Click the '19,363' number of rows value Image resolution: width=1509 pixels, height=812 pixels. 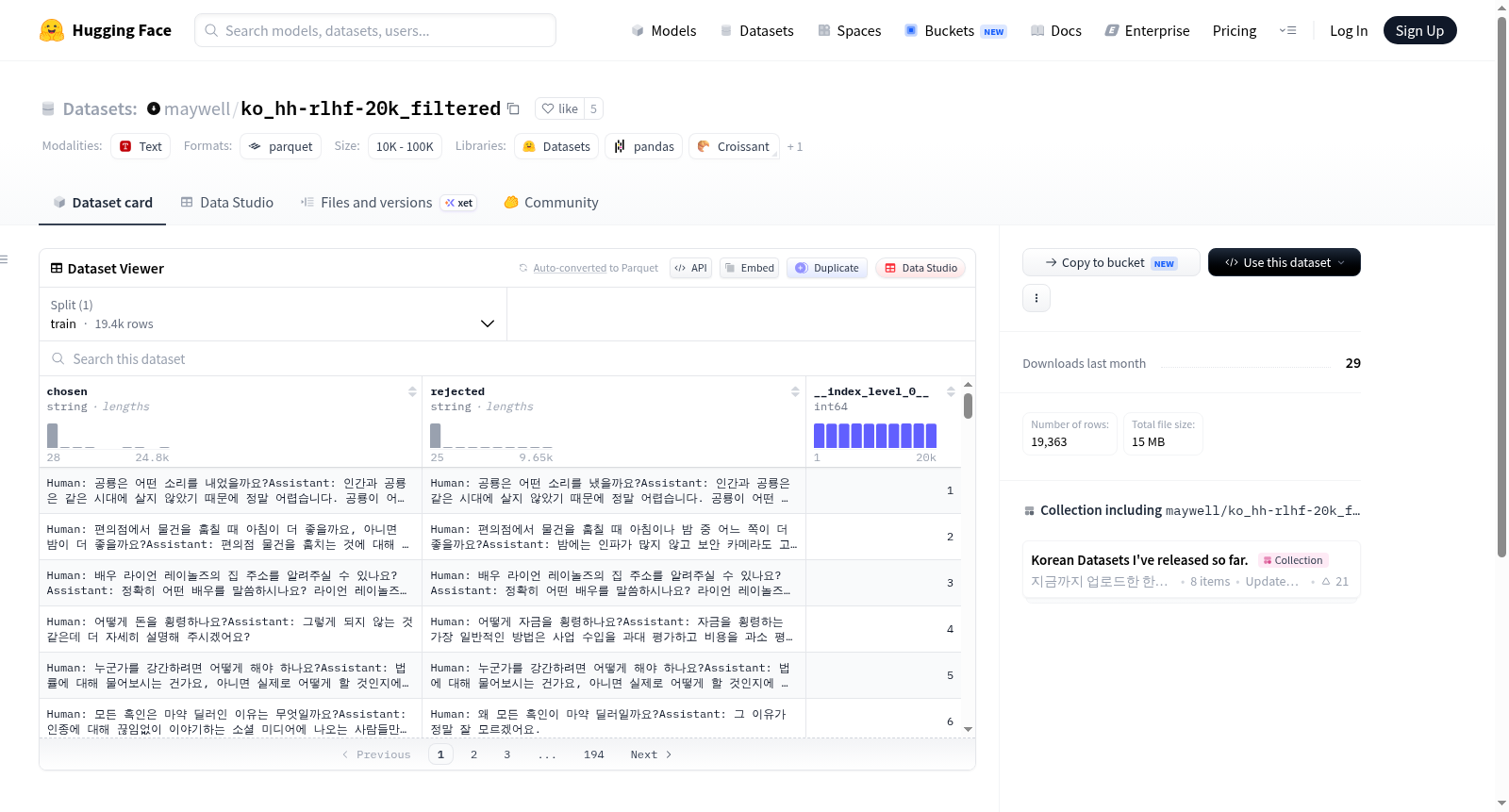pos(1049,441)
